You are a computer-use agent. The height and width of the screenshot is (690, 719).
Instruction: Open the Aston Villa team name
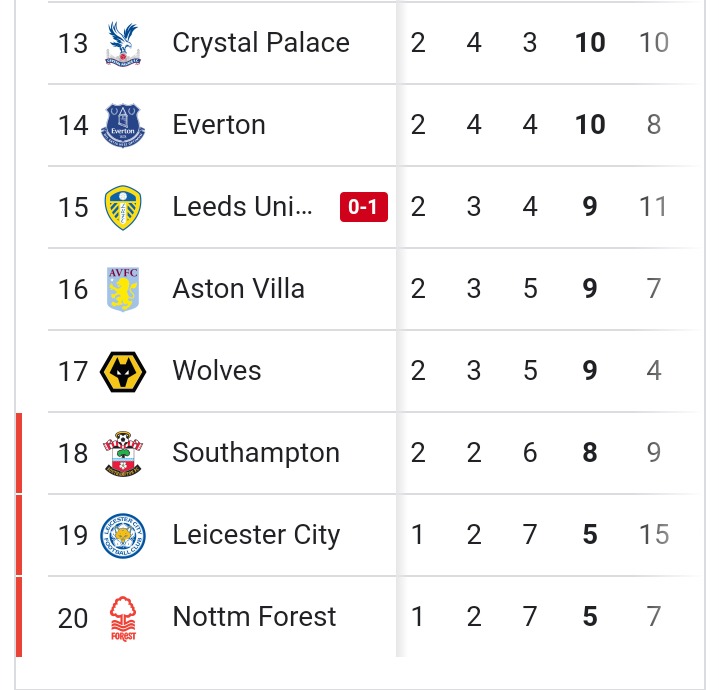[238, 288]
